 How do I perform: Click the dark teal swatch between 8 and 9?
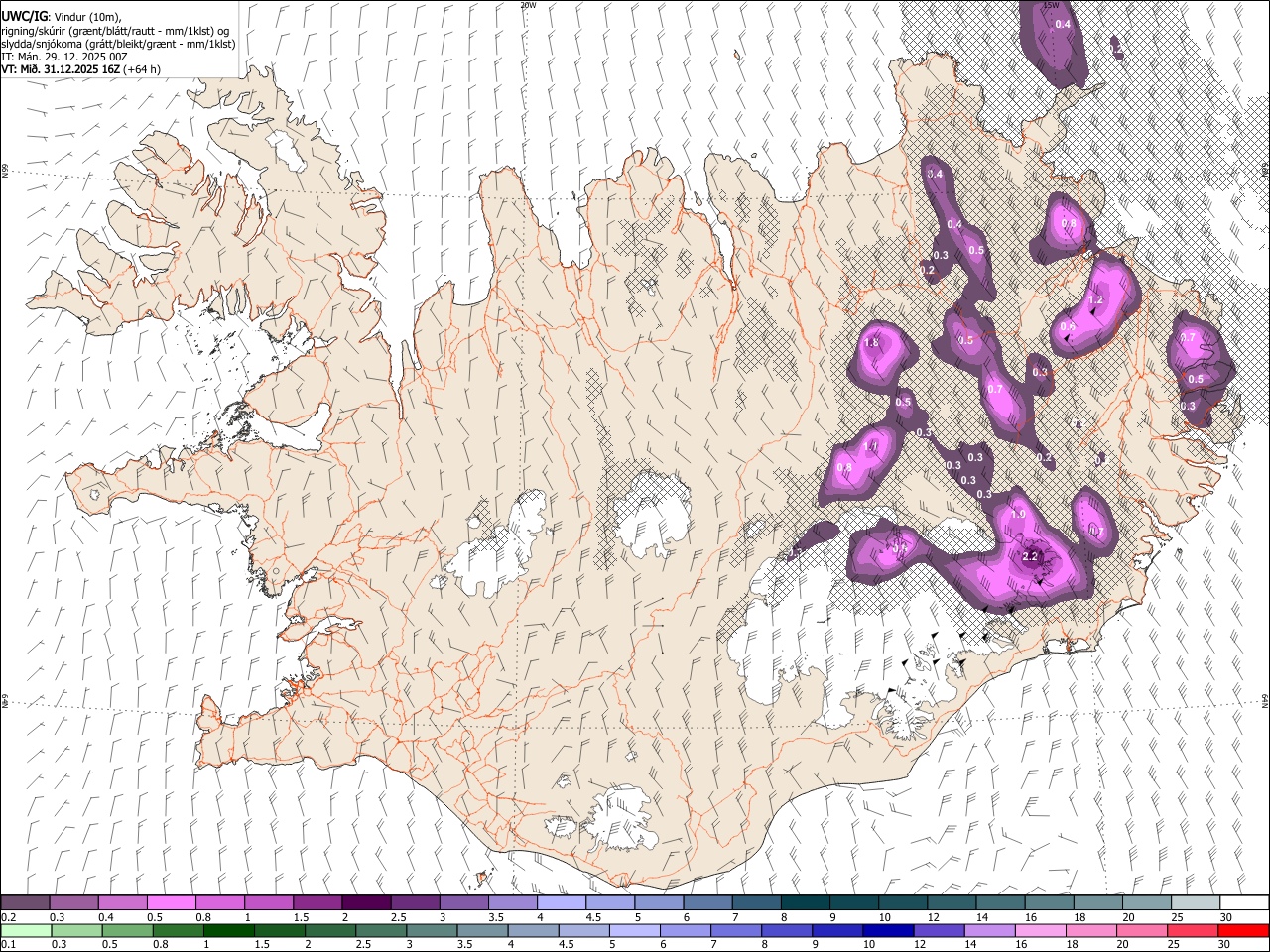tap(806, 902)
